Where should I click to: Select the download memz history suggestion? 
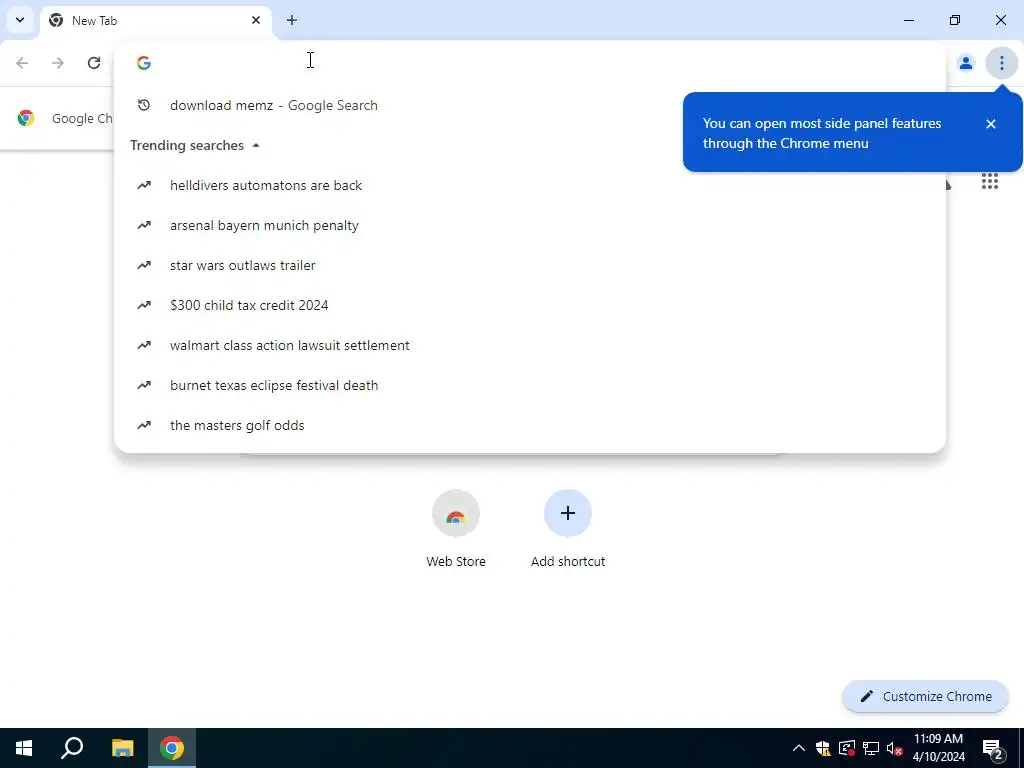(x=530, y=105)
